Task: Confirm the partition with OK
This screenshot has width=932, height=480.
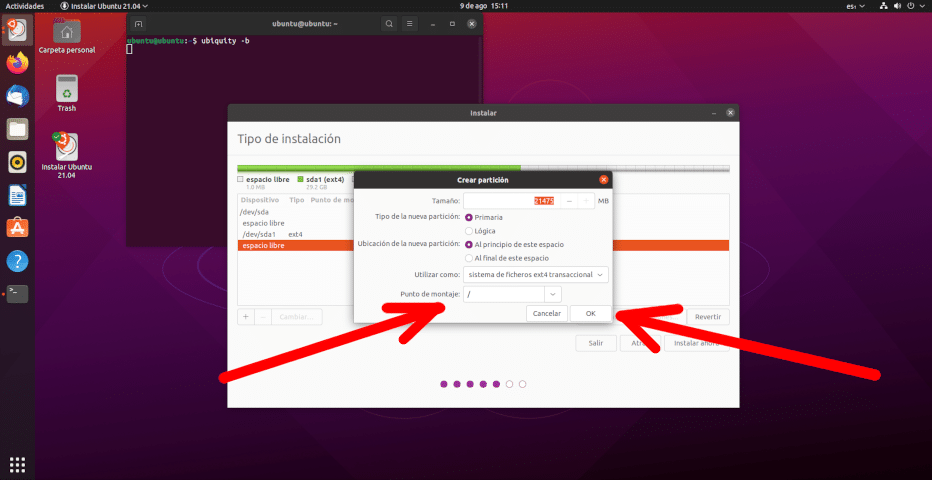Action: pos(590,314)
